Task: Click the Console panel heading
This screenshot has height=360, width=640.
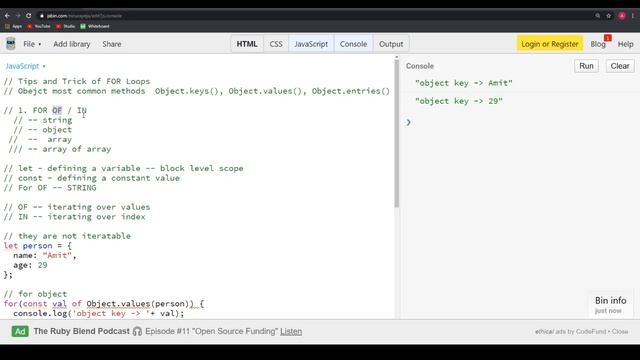Action: pyautogui.click(x=420, y=66)
